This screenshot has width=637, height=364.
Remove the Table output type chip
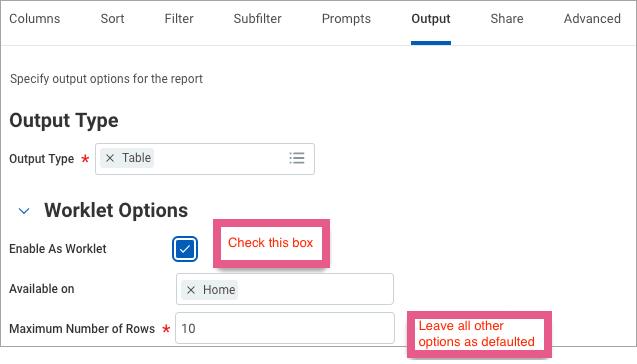[110, 158]
